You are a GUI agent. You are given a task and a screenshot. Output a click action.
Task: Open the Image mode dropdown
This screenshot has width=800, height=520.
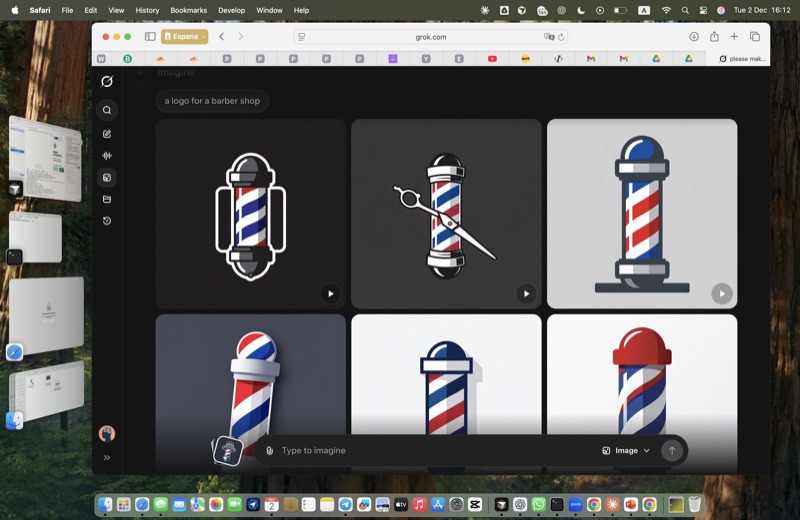point(626,451)
